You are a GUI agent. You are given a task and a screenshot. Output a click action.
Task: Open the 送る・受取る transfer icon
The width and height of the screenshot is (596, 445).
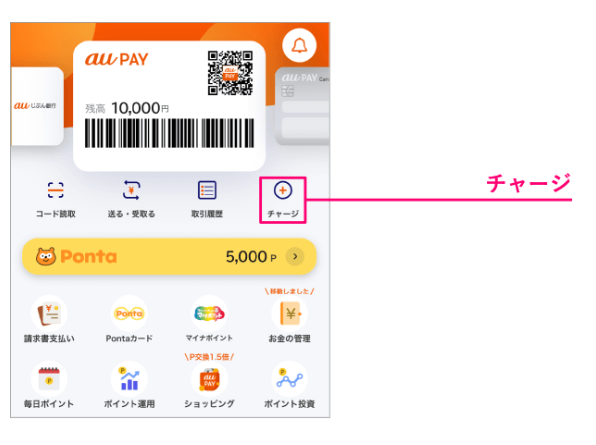(131, 190)
